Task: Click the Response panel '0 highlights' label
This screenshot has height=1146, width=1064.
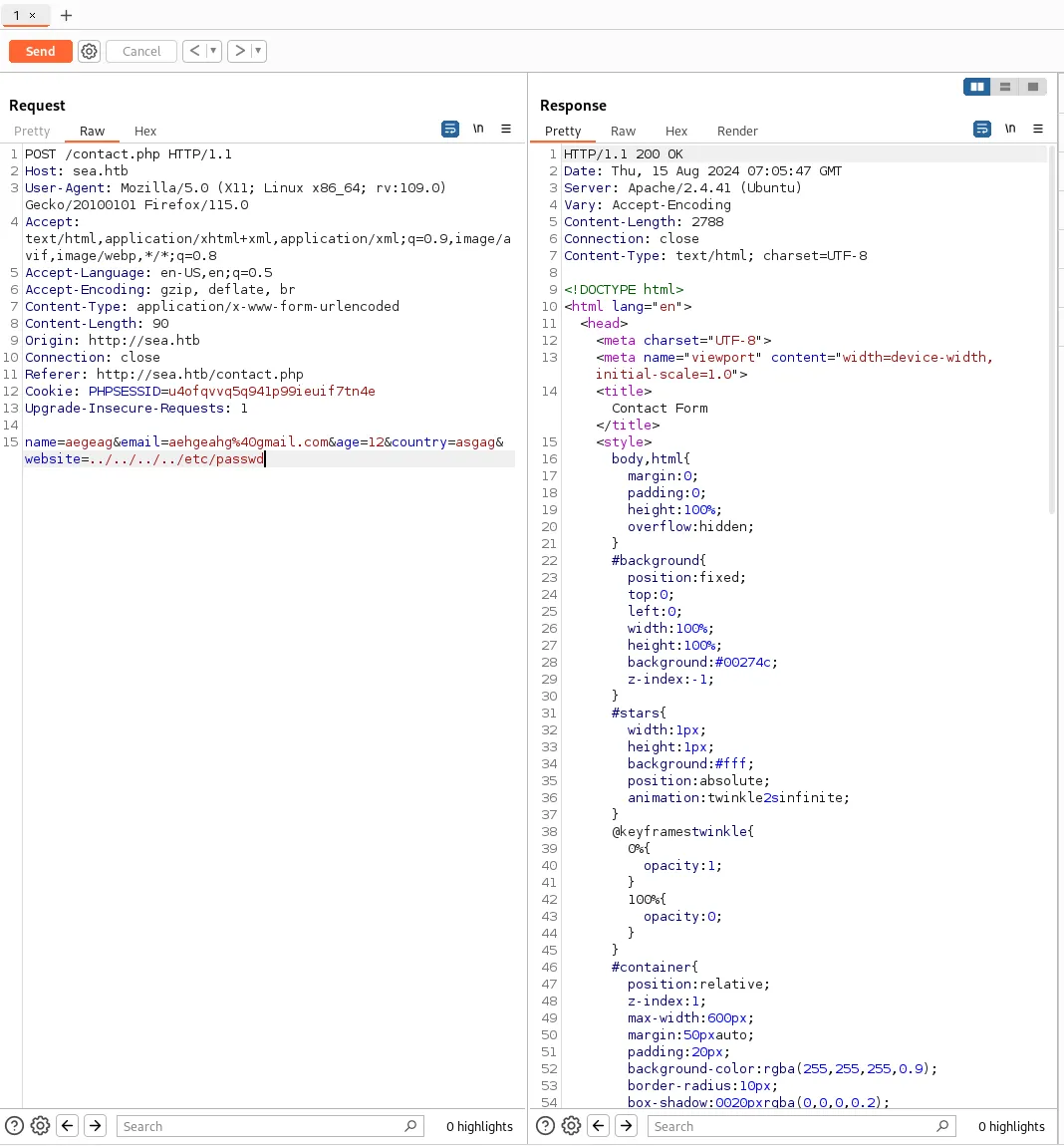Action: pos(1011,1126)
